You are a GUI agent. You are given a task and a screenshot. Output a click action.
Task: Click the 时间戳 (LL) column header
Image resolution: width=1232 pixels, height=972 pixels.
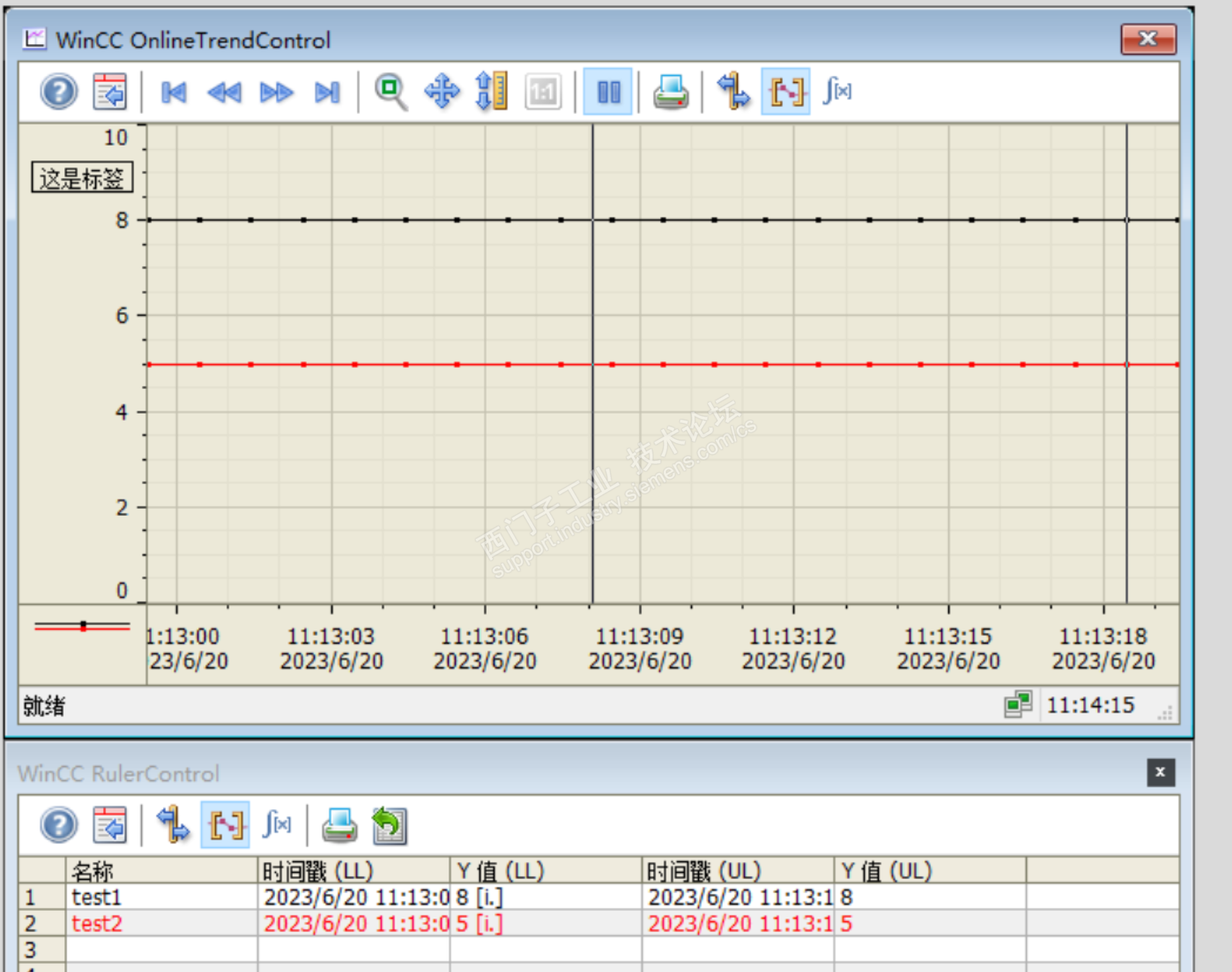[x=353, y=871]
